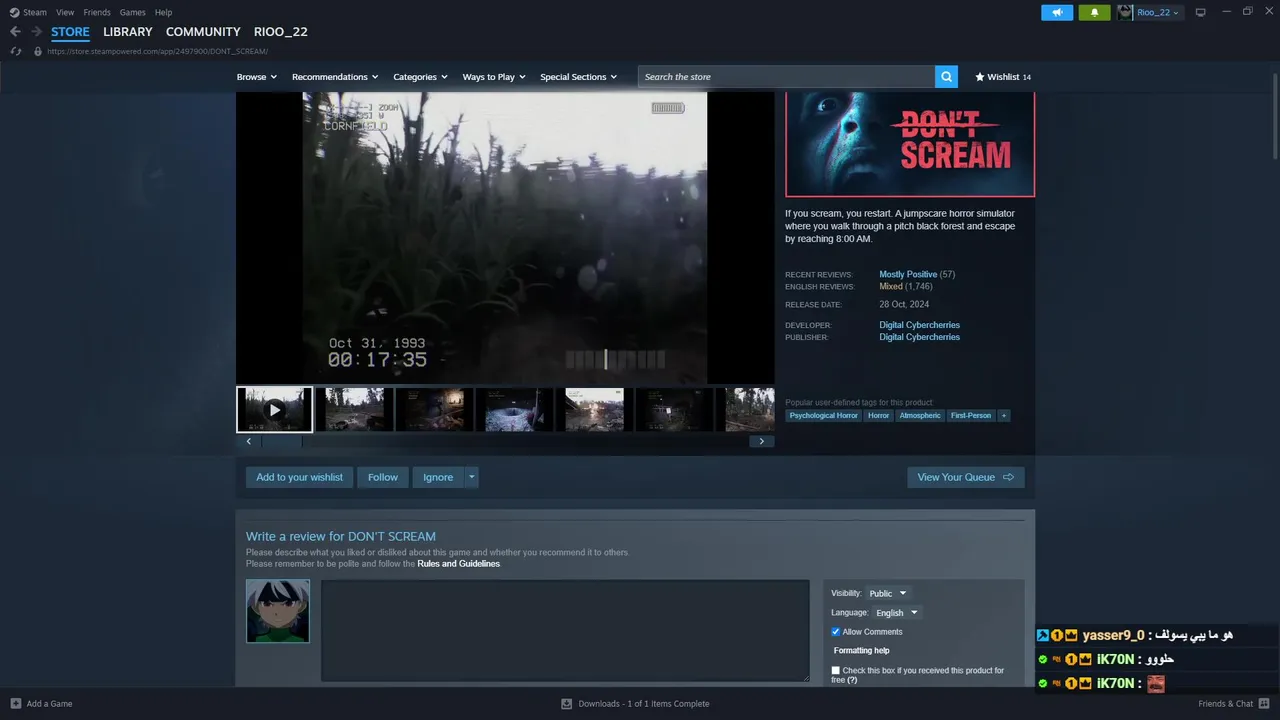Go back with the navigation back arrow
The width and height of the screenshot is (1280, 720).
coord(15,32)
